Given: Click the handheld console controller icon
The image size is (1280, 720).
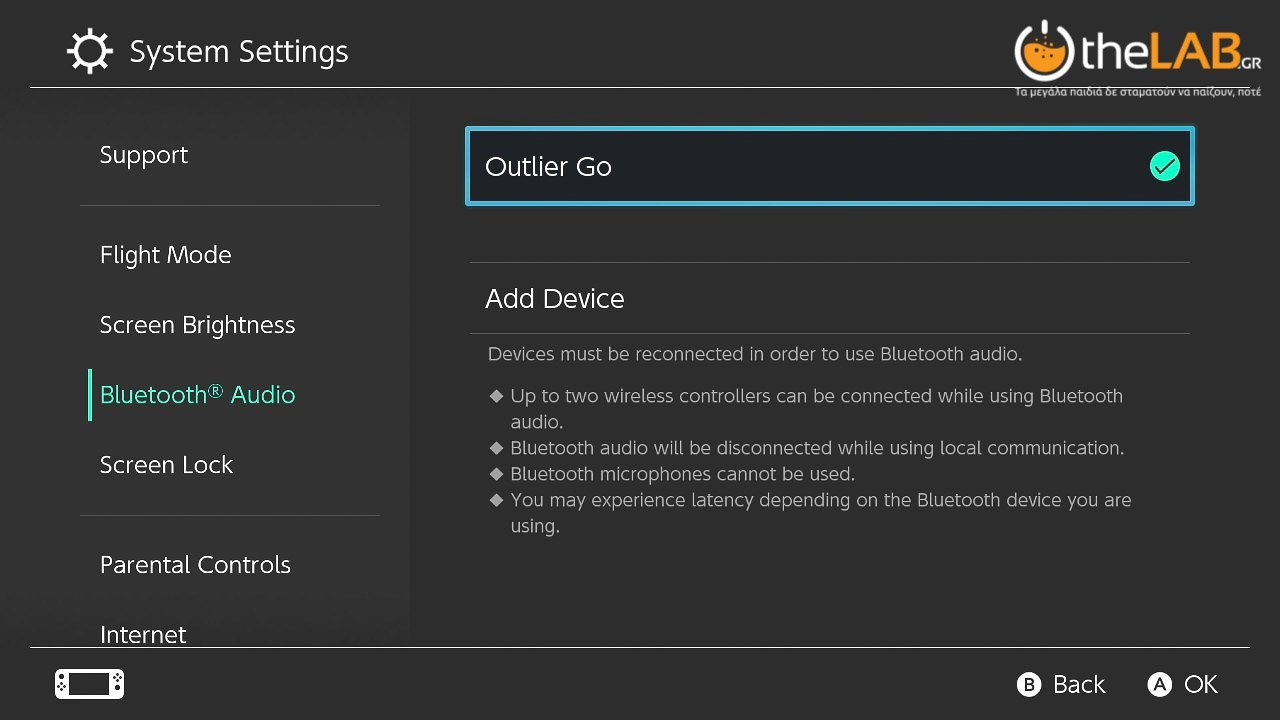Looking at the screenshot, I should (89, 684).
